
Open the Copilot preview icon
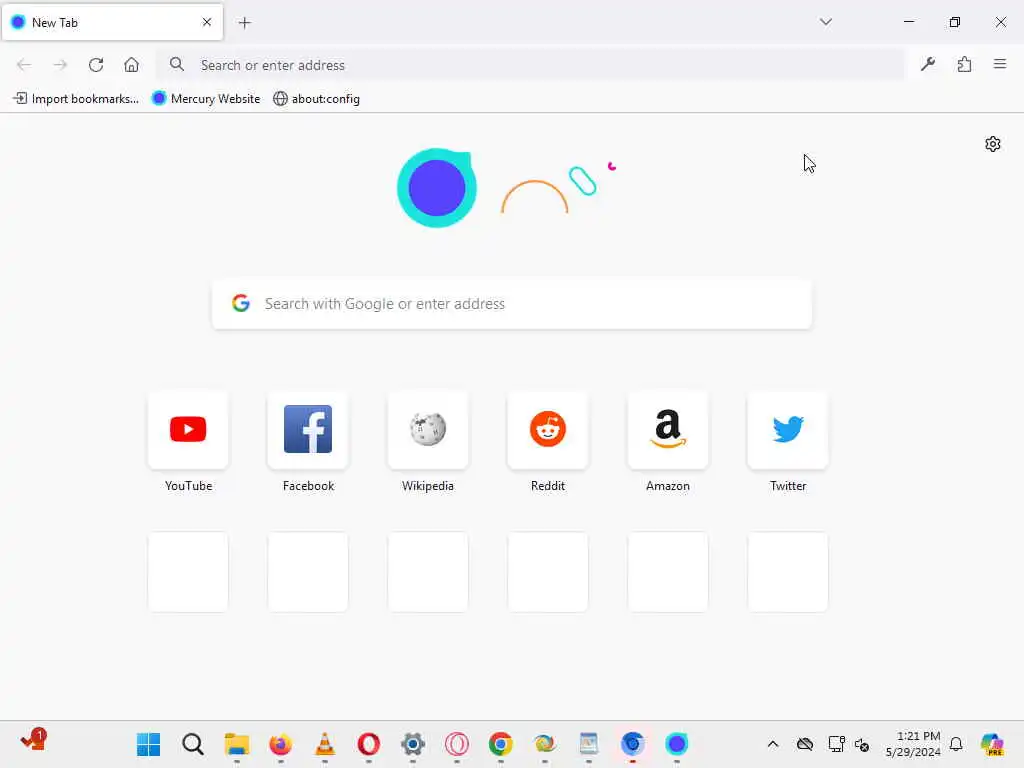tap(991, 744)
